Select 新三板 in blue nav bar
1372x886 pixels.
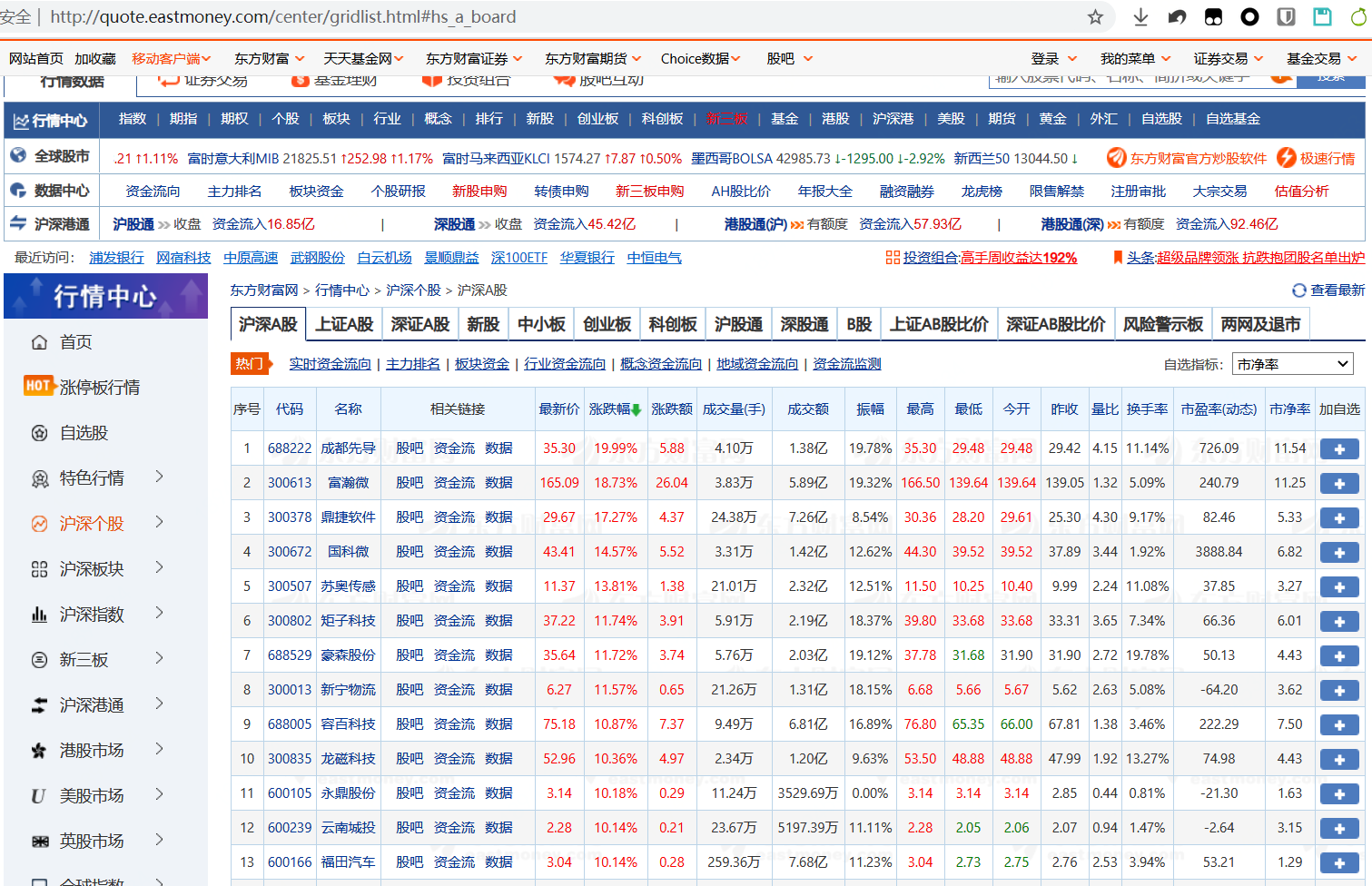(x=726, y=119)
